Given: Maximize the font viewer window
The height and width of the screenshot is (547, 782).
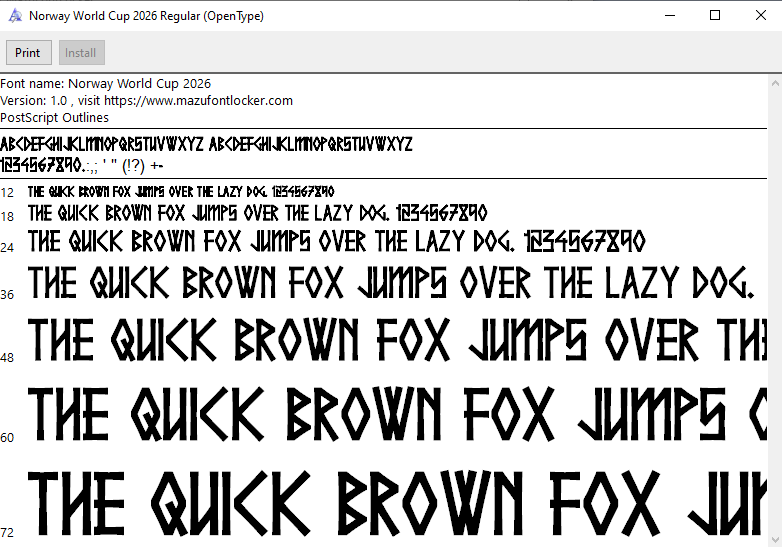Looking at the screenshot, I should tap(715, 16).
